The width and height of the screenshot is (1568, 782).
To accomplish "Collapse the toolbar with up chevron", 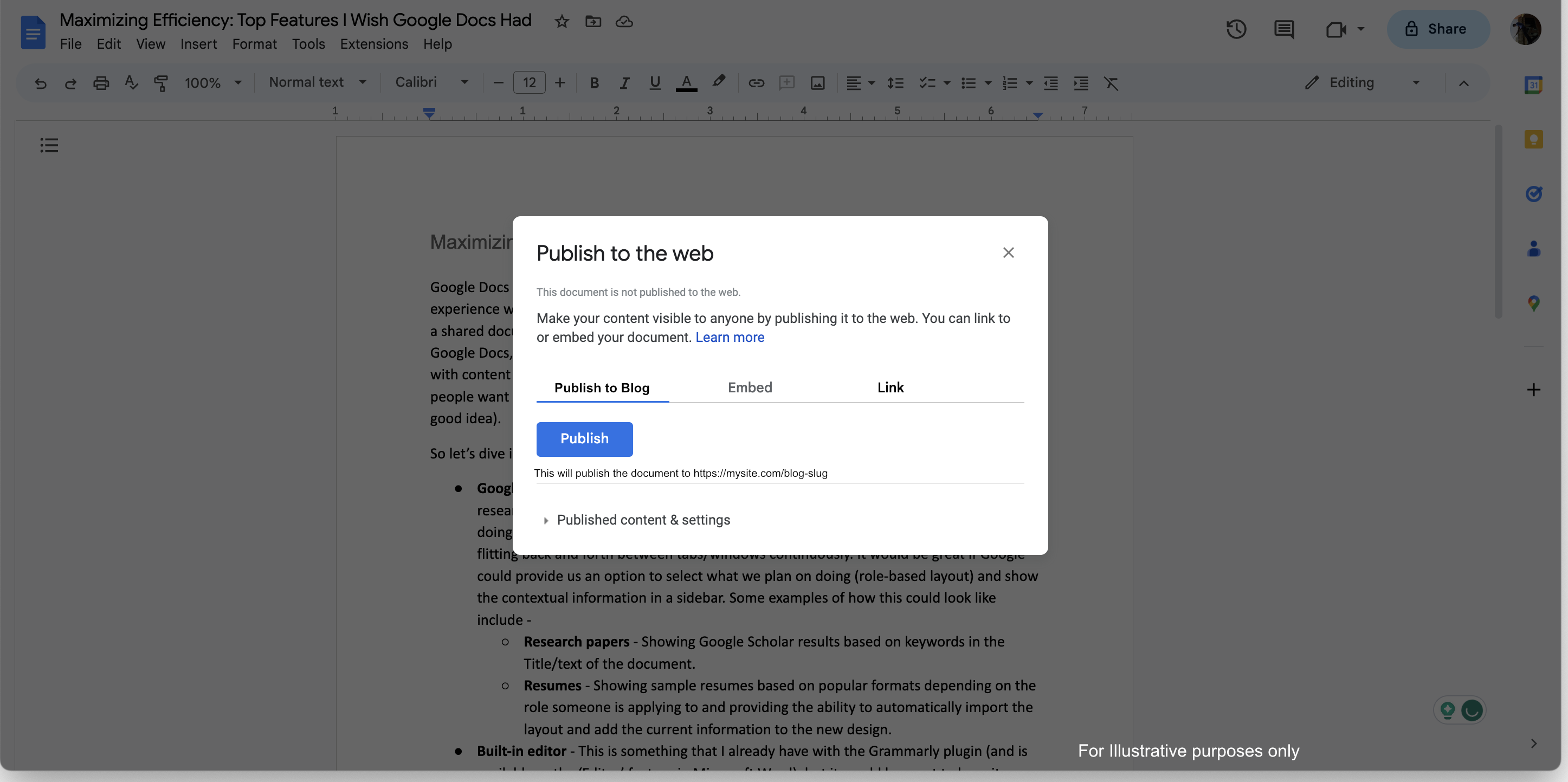I will click(x=1464, y=83).
